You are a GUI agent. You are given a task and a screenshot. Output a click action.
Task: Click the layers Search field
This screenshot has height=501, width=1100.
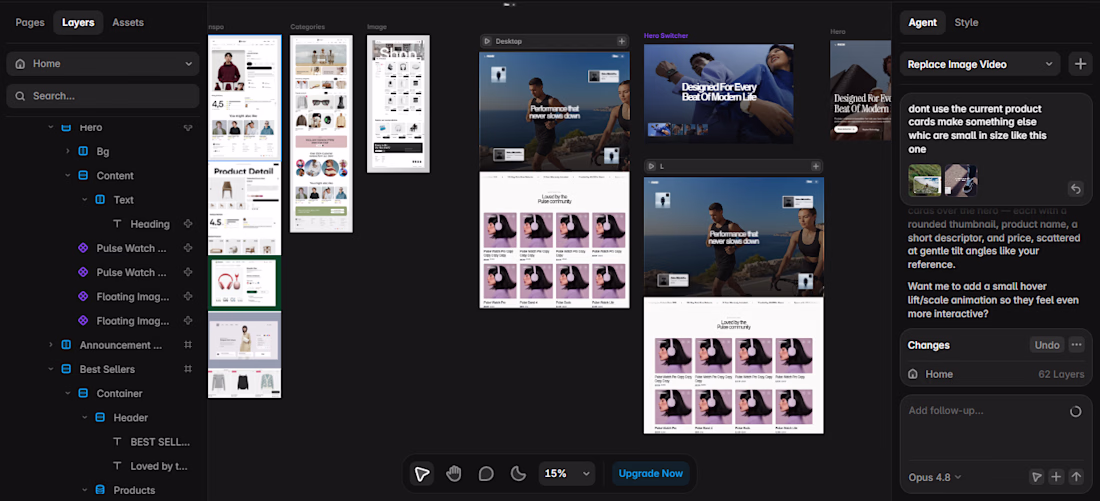pyautogui.click(x=103, y=96)
